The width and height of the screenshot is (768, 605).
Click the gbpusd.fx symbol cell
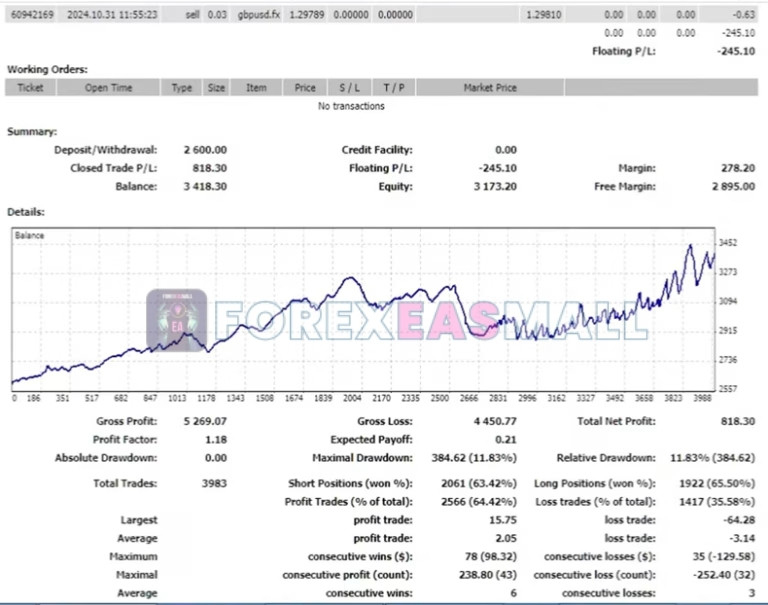pyautogui.click(x=259, y=15)
